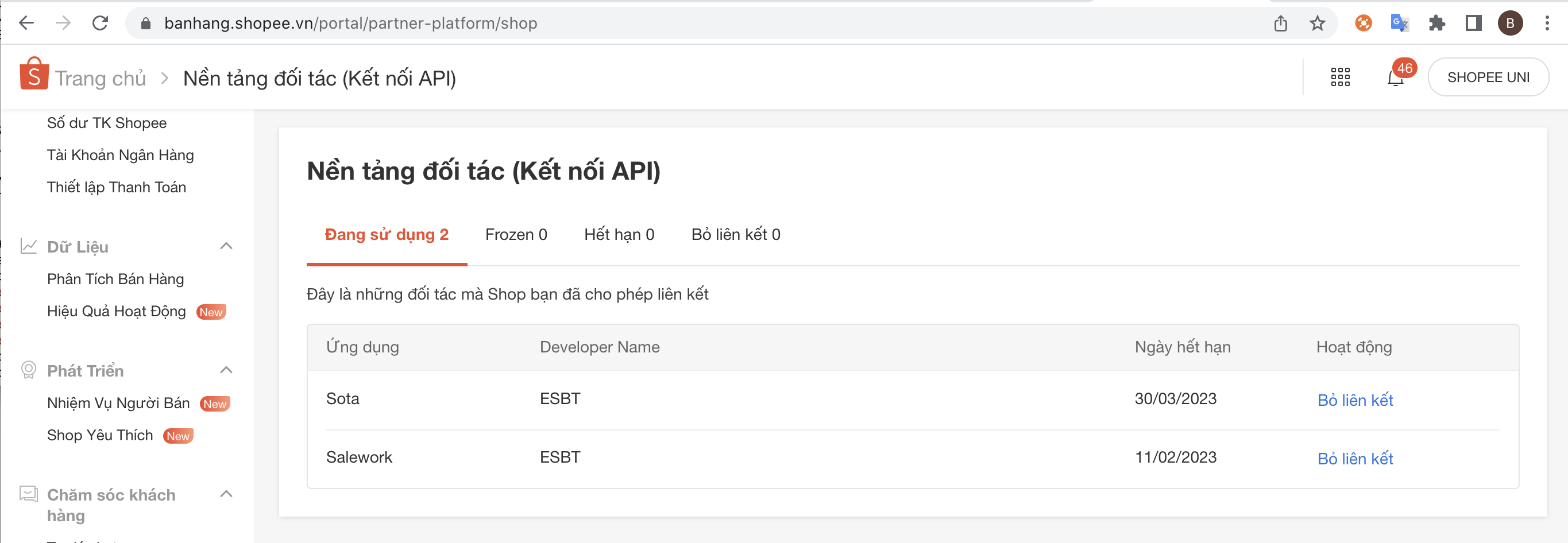Unlink Salework app via Bỏ liên kết
The height and width of the screenshot is (543, 1568).
1354,459
